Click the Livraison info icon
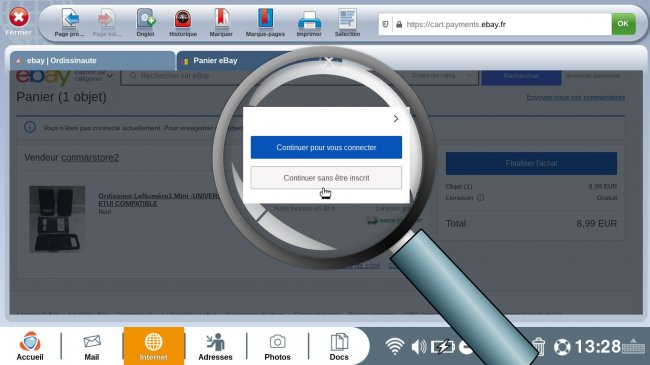Viewport: 650px width, 365px height. point(480,198)
